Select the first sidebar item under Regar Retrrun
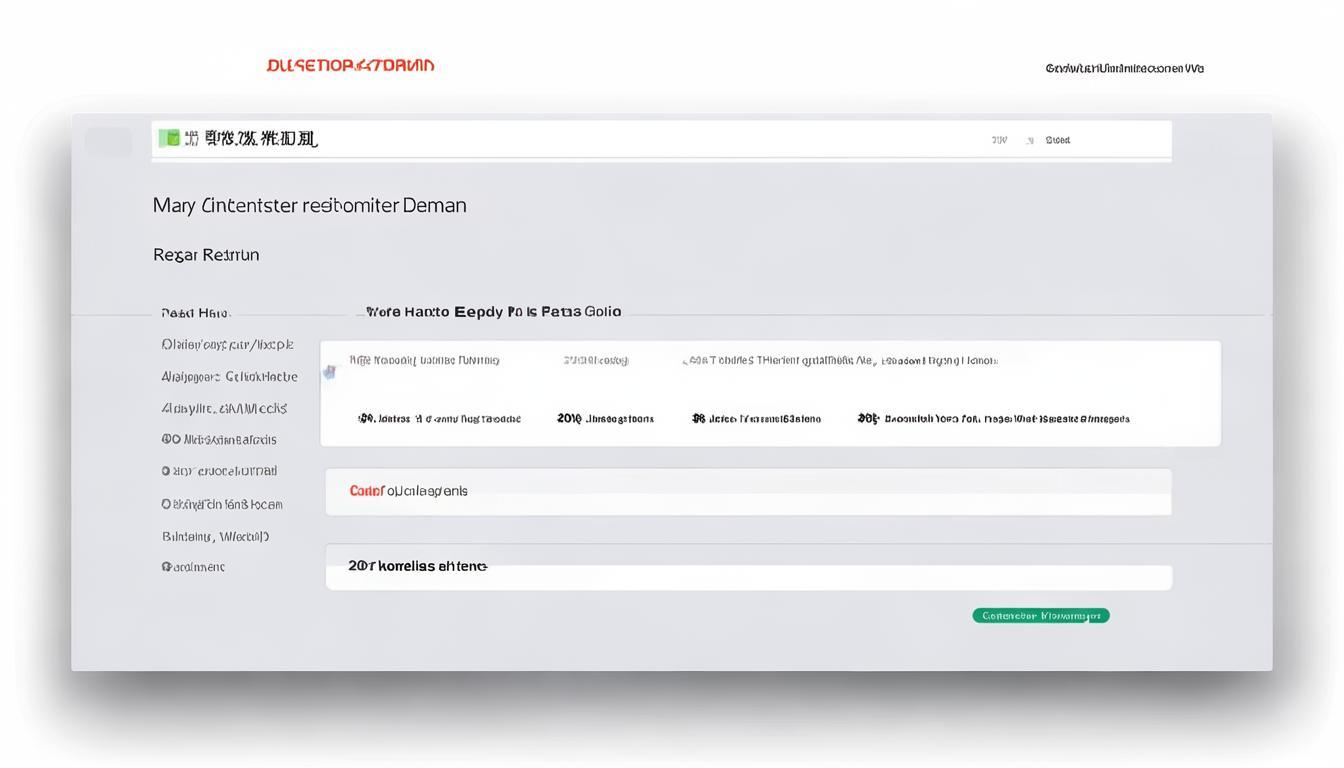Image resolution: width=1344 pixels, height=768 pixels. [227, 345]
